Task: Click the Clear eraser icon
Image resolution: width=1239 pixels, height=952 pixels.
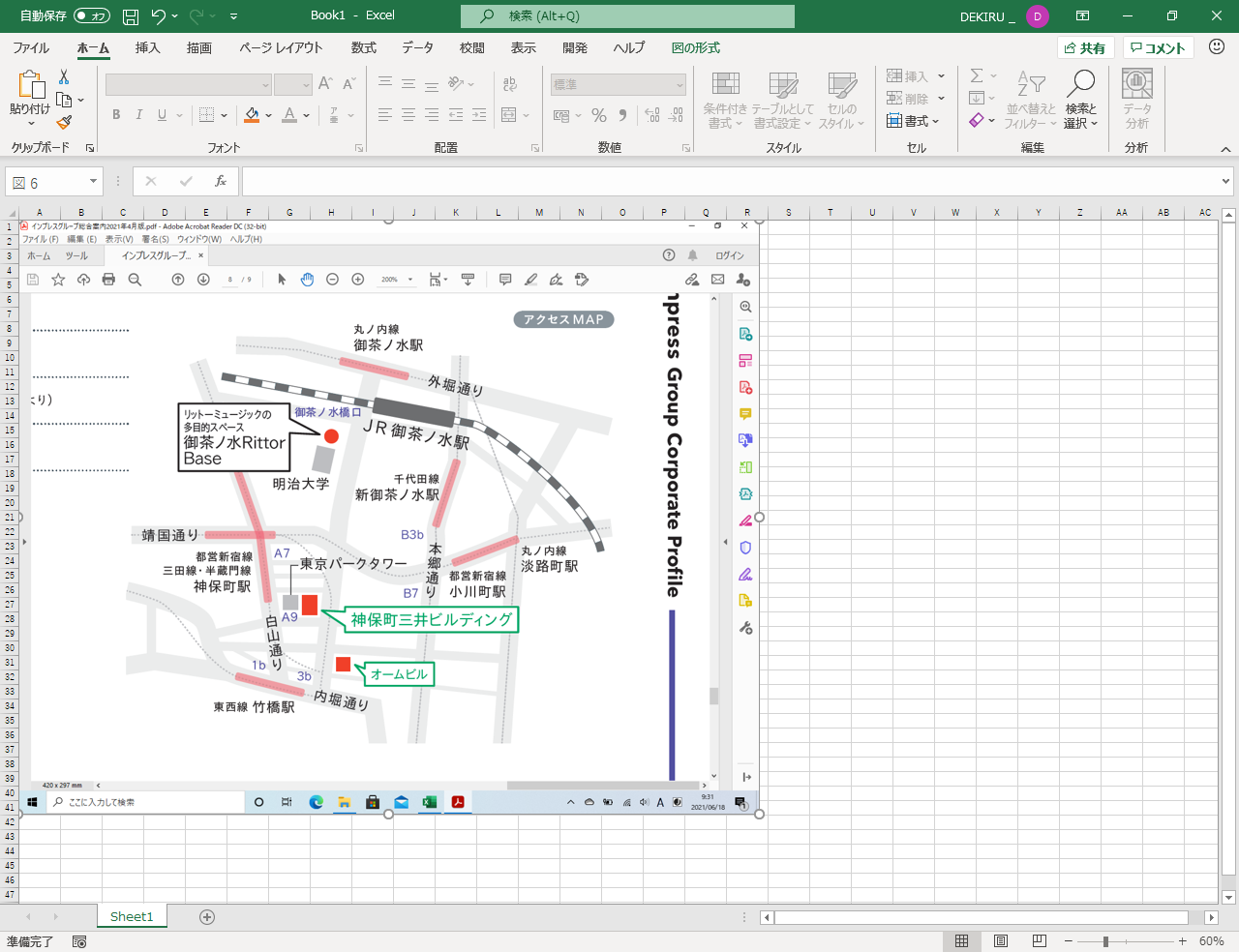Action: tap(977, 120)
